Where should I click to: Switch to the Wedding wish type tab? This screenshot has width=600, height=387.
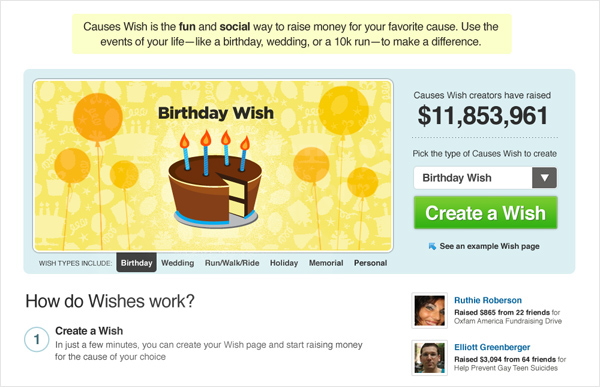coord(178,263)
